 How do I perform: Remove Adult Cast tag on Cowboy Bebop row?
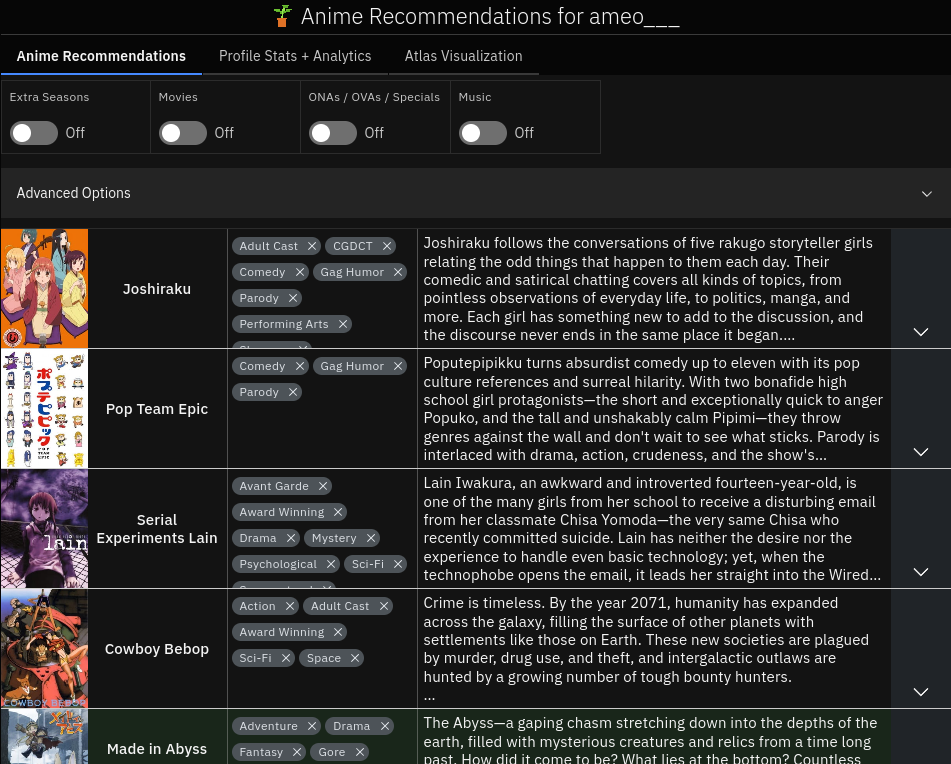click(383, 606)
